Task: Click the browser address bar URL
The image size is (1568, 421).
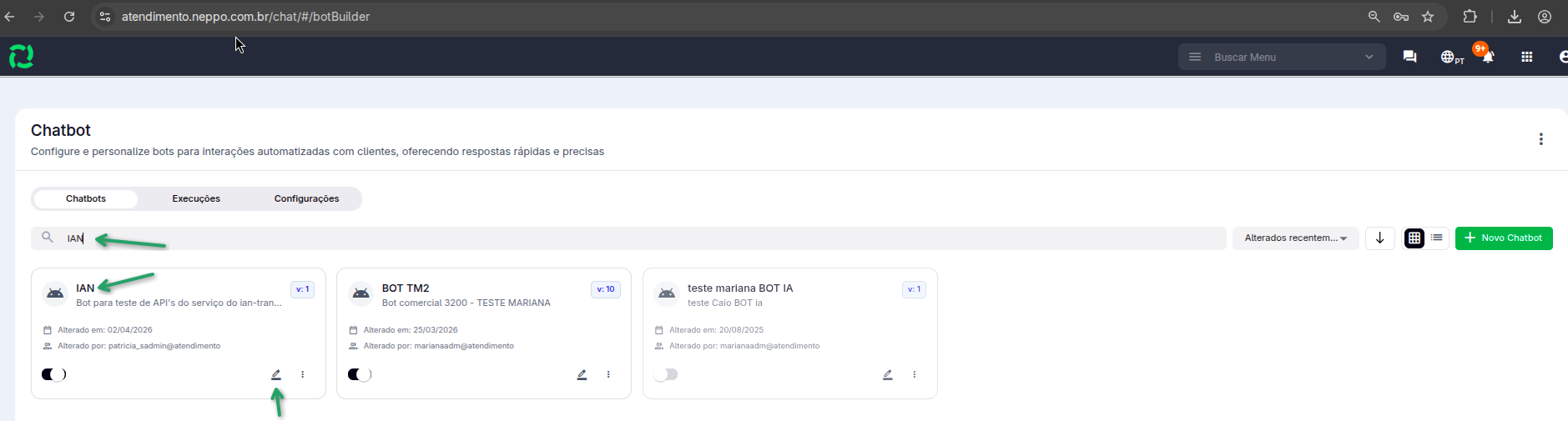Action: point(245,17)
